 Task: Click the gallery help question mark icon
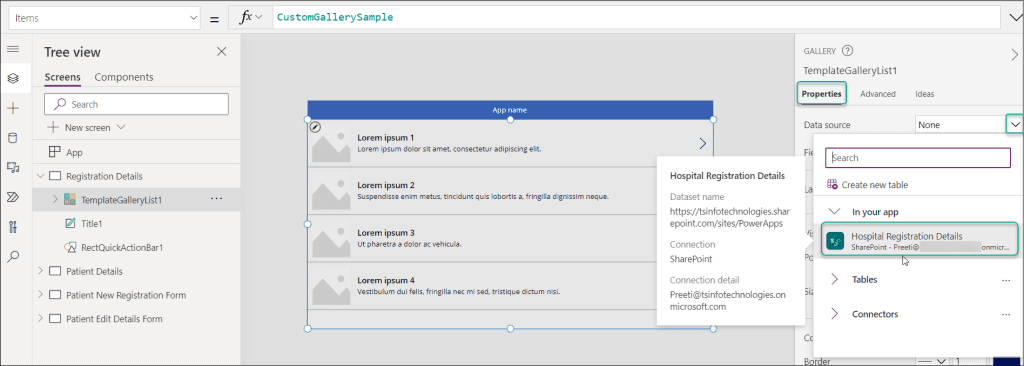click(x=848, y=51)
